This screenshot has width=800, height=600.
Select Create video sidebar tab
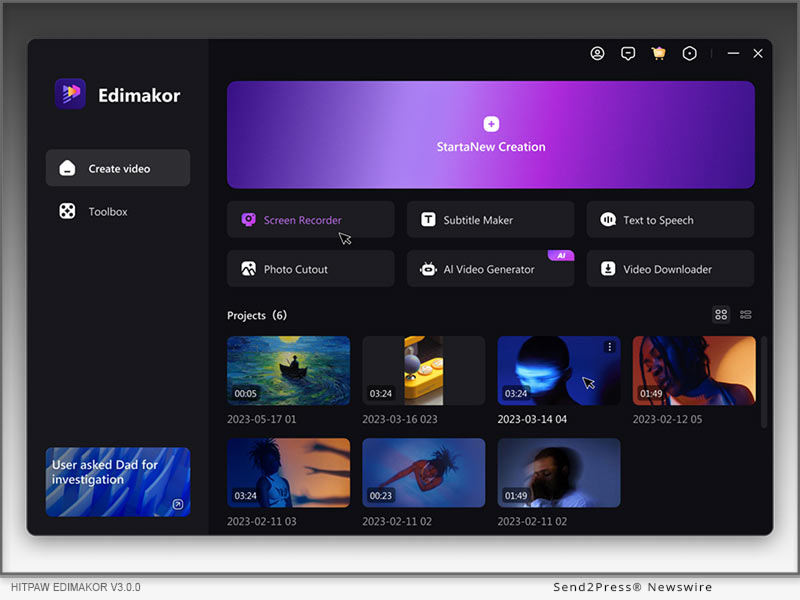coord(118,168)
